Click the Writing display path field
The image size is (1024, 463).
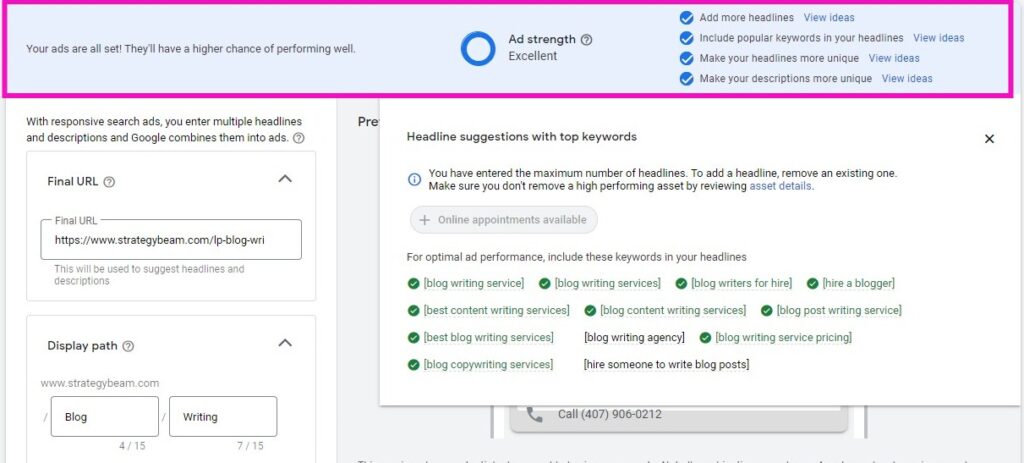223,417
